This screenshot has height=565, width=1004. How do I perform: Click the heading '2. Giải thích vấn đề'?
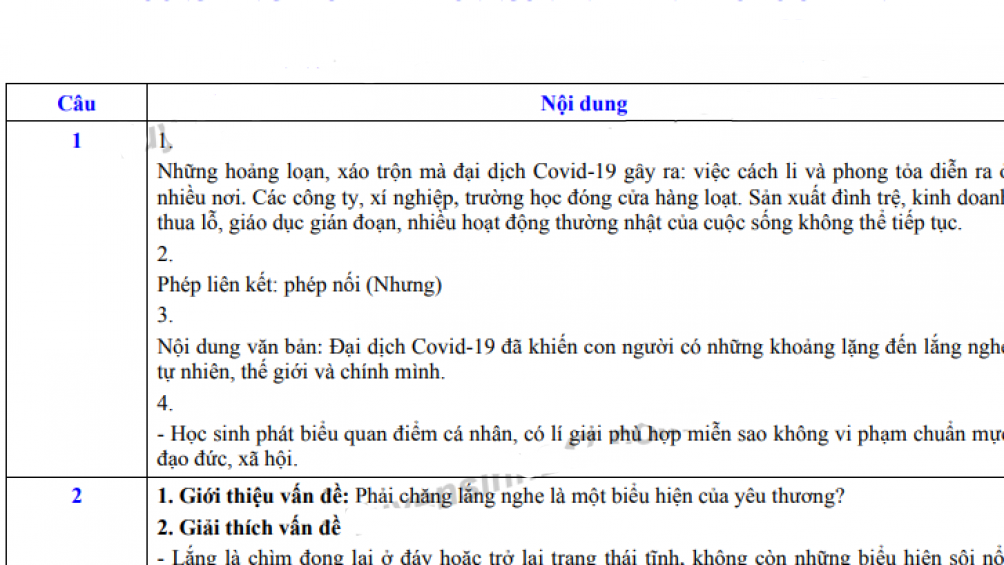click(x=249, y=527)
